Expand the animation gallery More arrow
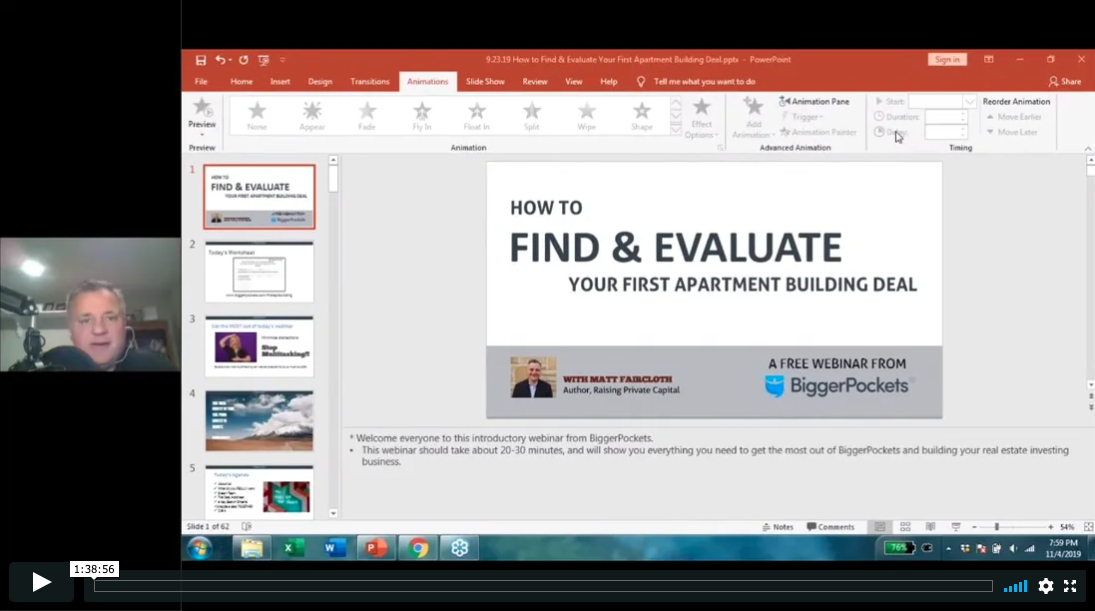This screenshot has width=1095, height=611. pos(676,129)
